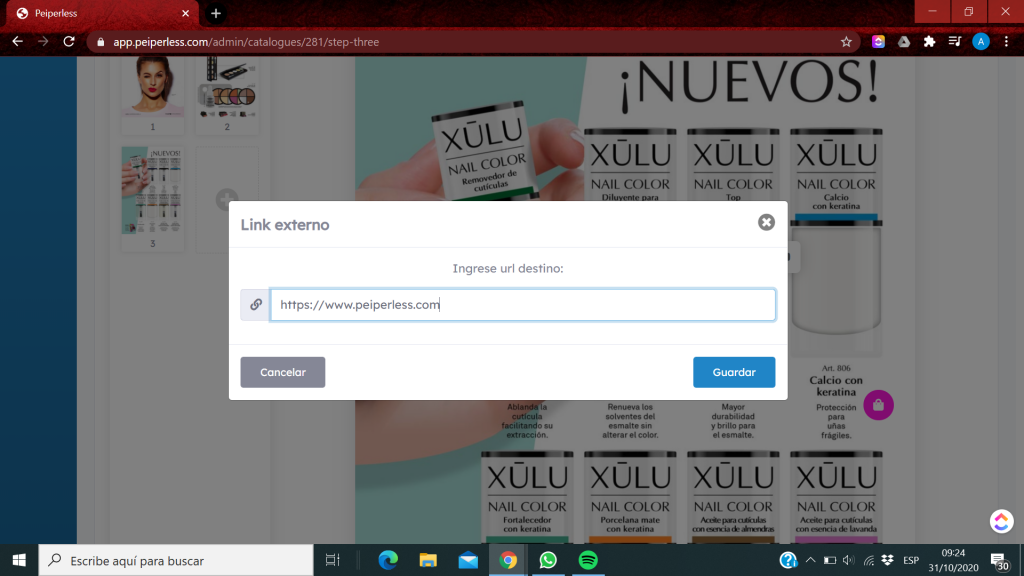Reload the page
1024x576 pixels.
tap(69, 42)
